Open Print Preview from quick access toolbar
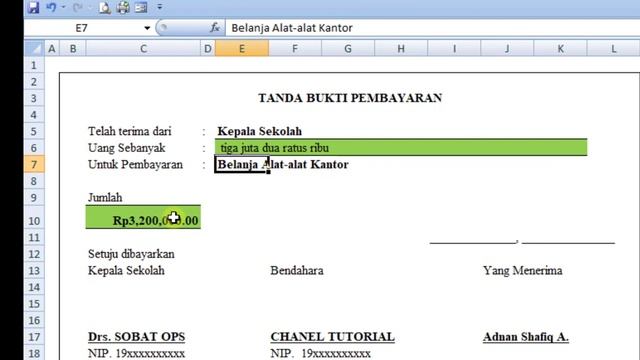This screenshot has height=360, width=640. tap(104, 7)
